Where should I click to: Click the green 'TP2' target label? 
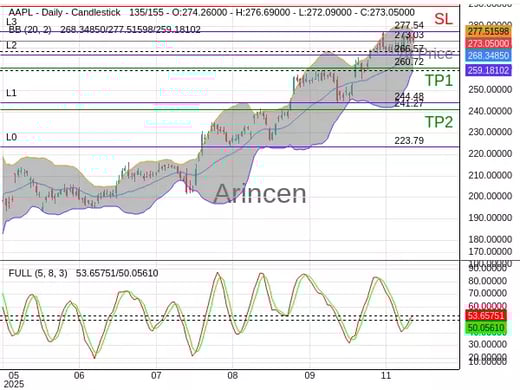coord(439,122)
